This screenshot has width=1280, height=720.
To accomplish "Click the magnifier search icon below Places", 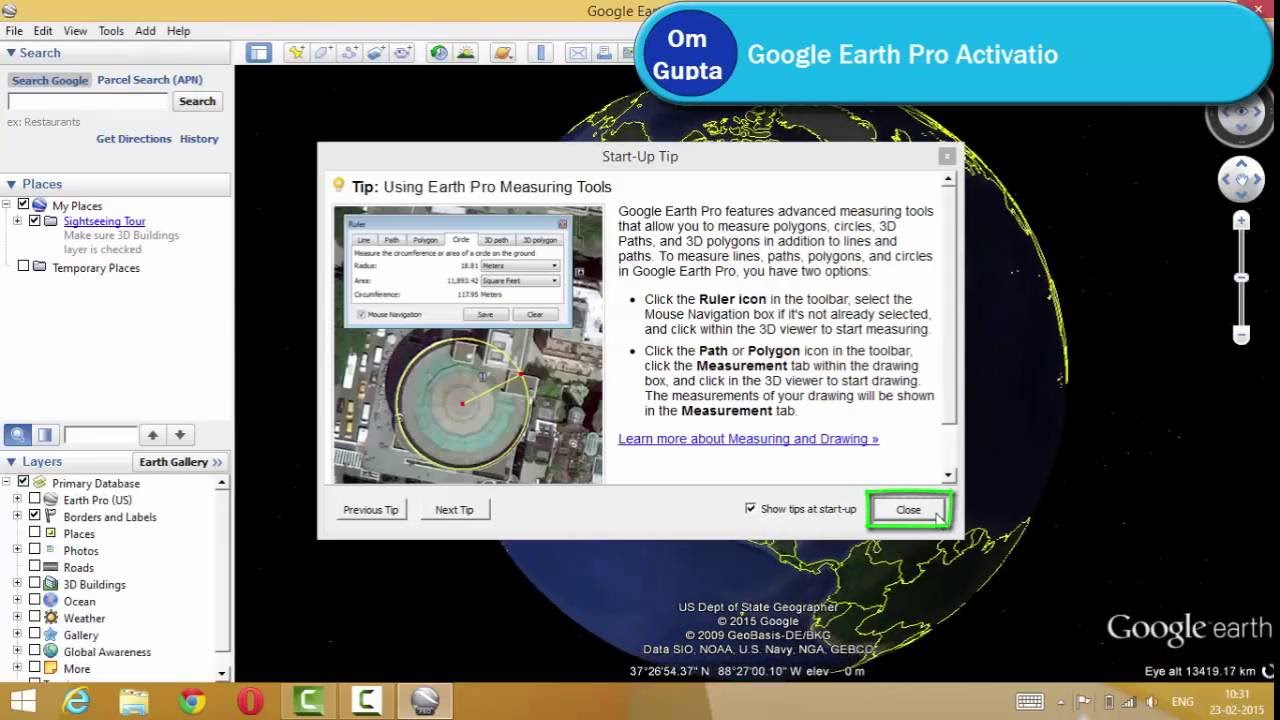I will [17, 435].
